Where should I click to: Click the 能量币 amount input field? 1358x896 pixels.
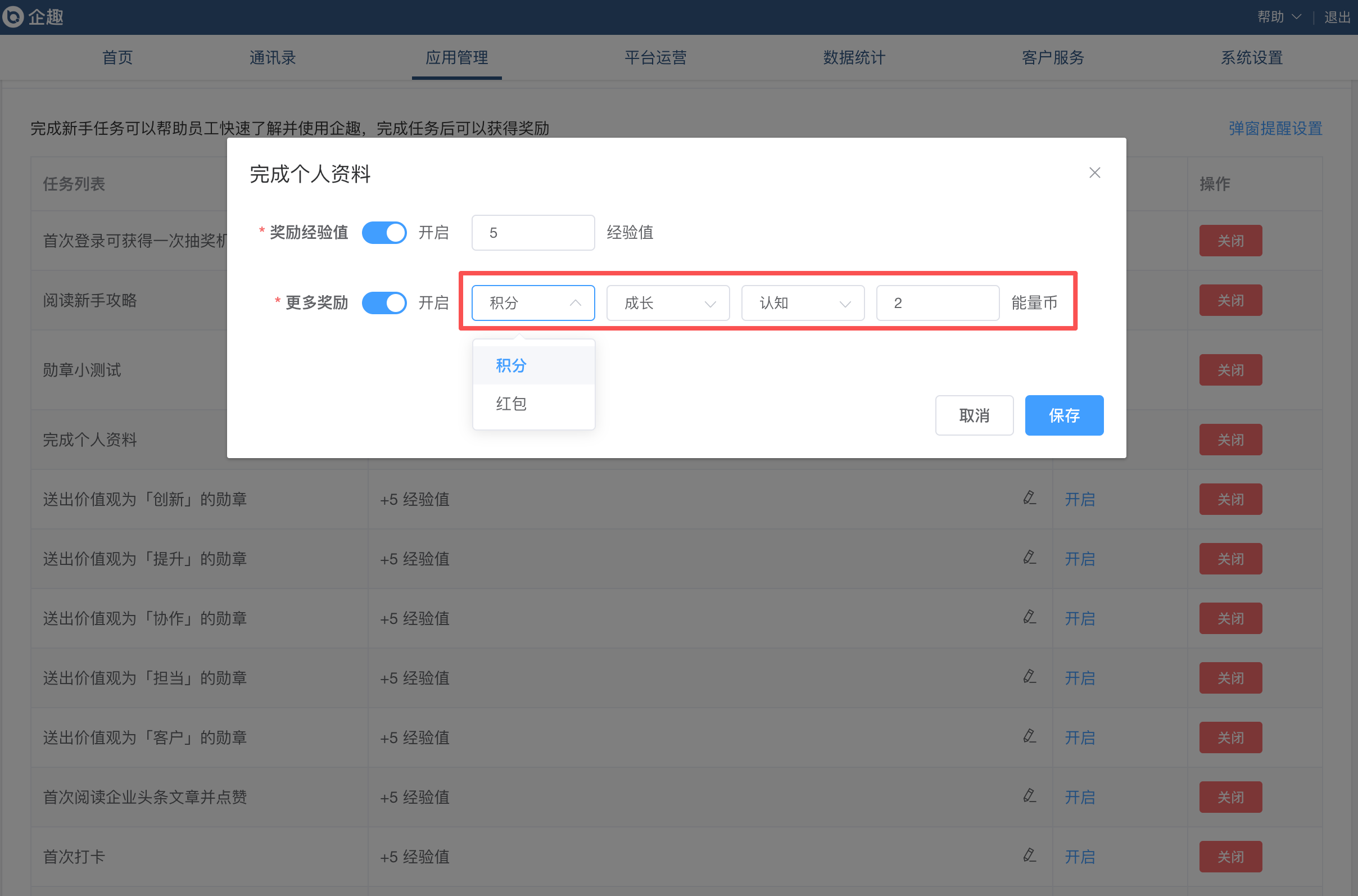(x=937, y=303)
